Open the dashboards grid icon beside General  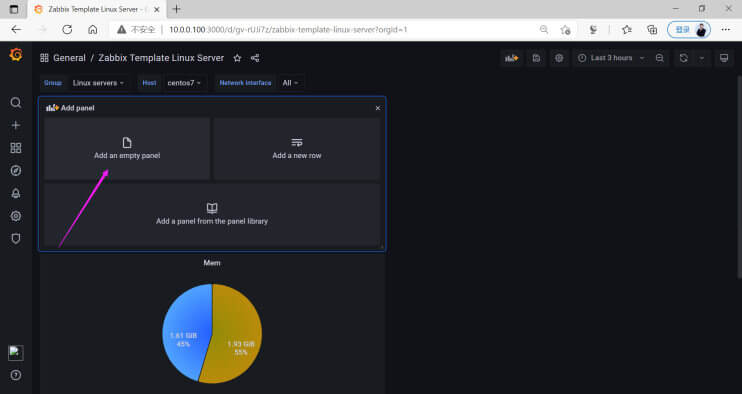coord(44,58)
